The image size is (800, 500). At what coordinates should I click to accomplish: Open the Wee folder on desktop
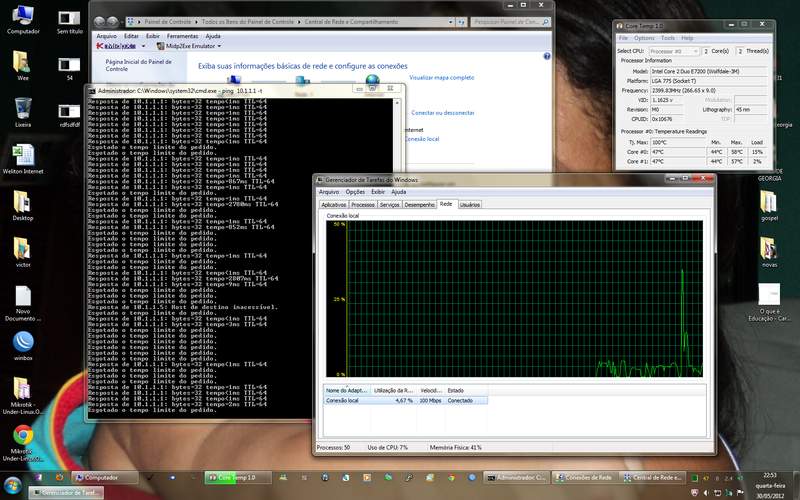tap(22, 65)
